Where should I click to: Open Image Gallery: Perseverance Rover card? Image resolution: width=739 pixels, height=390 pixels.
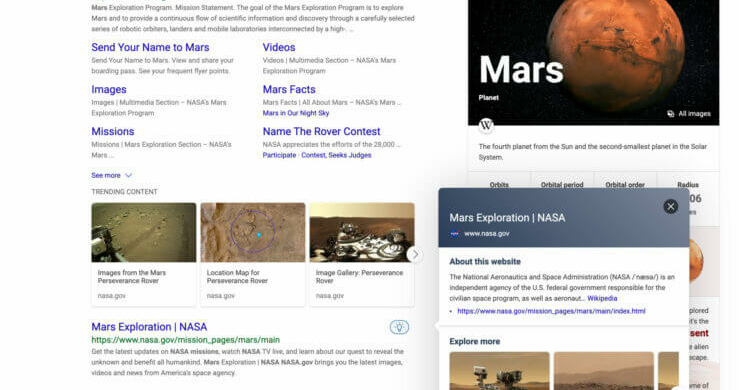tap(362, 254)
